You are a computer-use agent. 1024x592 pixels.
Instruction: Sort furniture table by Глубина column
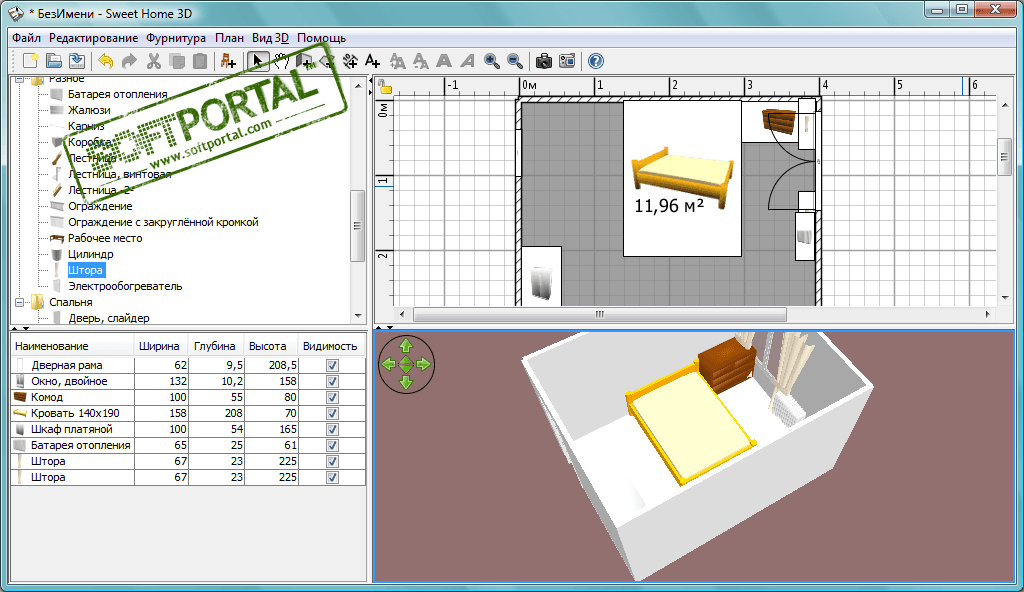216,346
